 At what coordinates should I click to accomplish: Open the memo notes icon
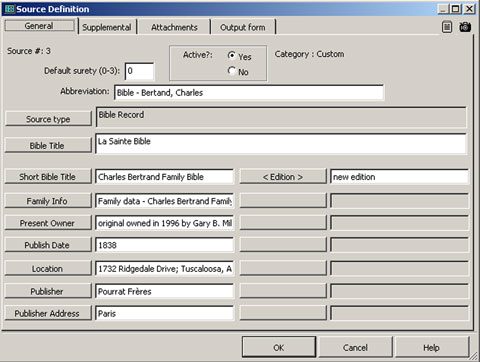pos(447,27)
